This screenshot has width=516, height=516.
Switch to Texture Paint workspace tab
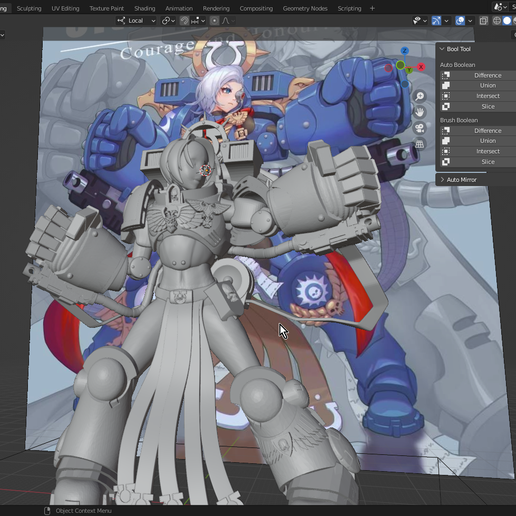(x=107, y=8)
